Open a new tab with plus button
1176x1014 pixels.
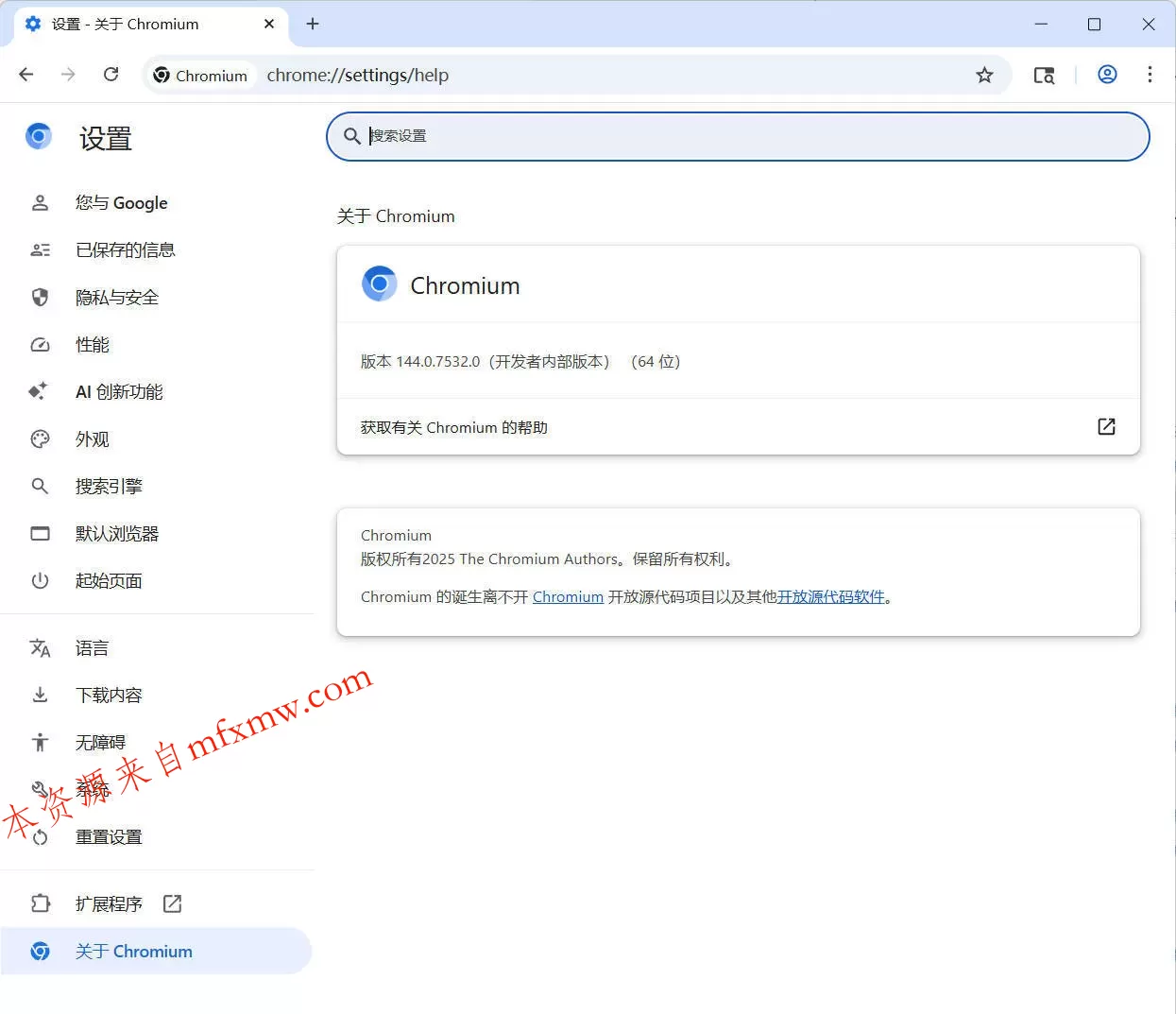(x=313, y=24)
